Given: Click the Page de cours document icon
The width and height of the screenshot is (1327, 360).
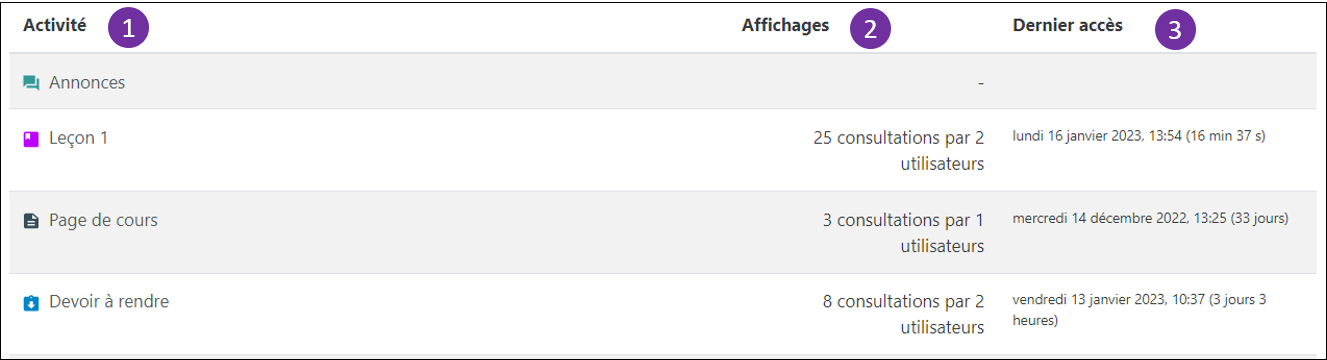Looking at the screenshot, I should [x=31, y=221].
